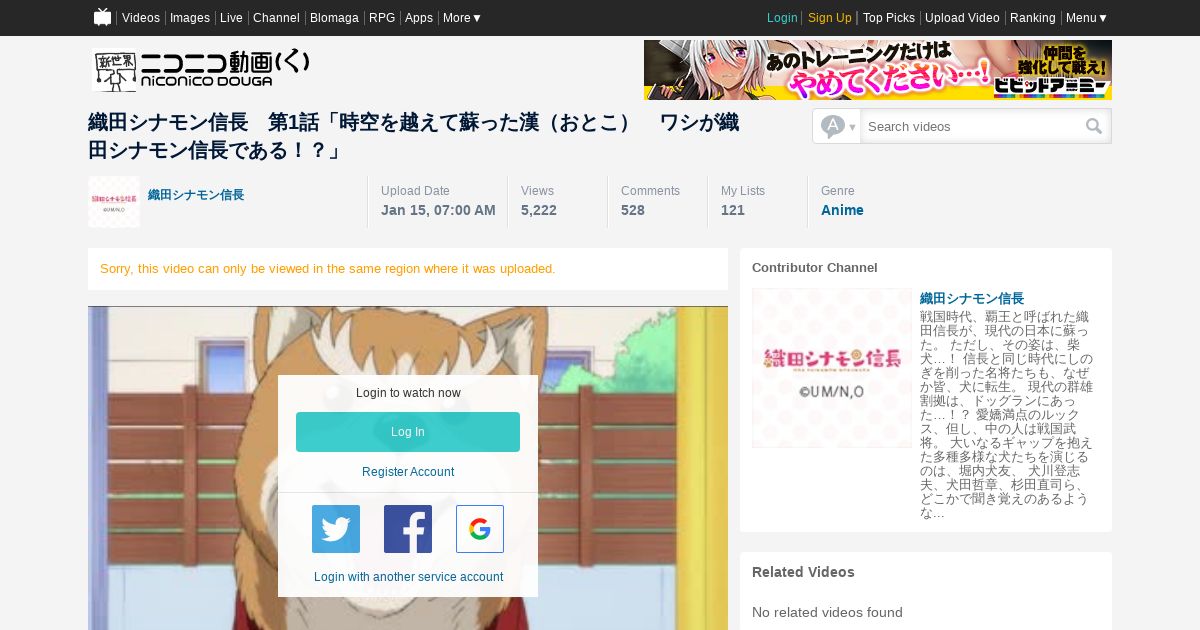This screenshot has height=630, width=1200.
Task: Expand the Menu dropdown at top right
Action: pos(1086,18)
